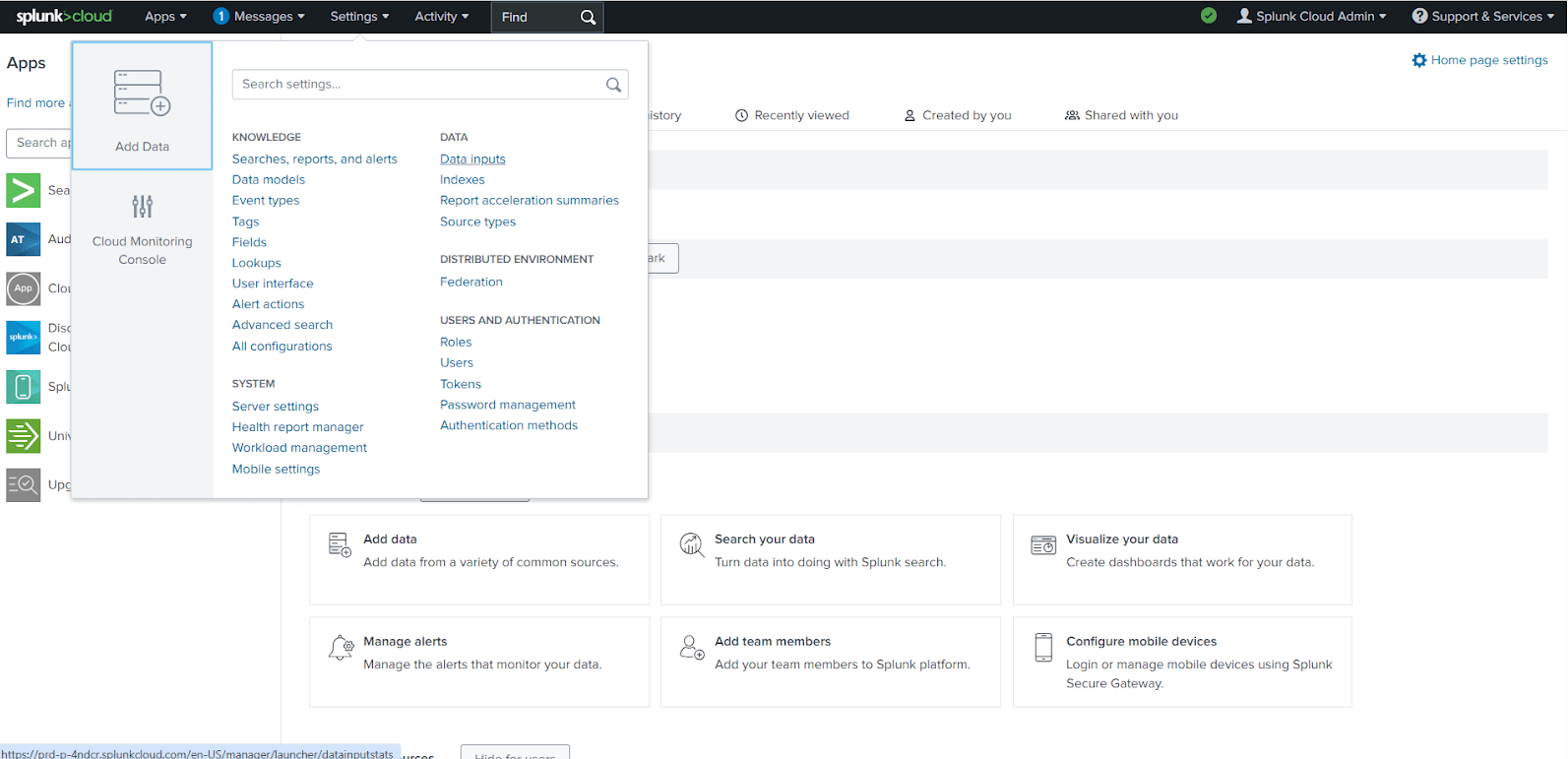Collapse the Settings dropdown menu
Image resolution: width=1568 pixels, height=759 pixels.
[359, 16]
